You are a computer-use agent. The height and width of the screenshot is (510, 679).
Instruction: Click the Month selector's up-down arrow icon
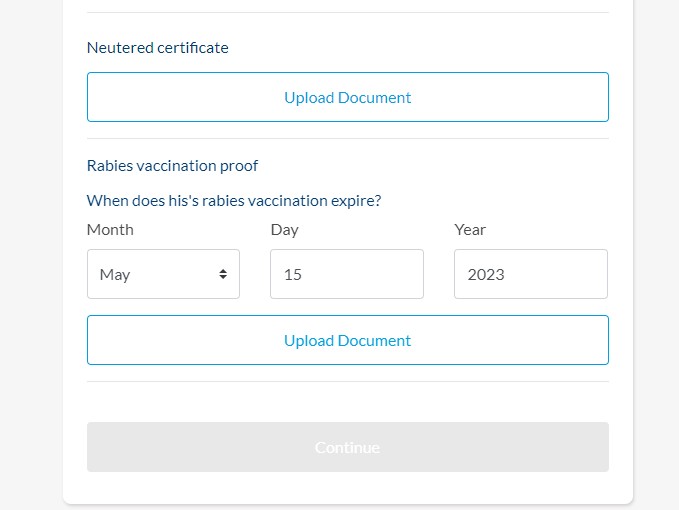click(x=223, y=274)
